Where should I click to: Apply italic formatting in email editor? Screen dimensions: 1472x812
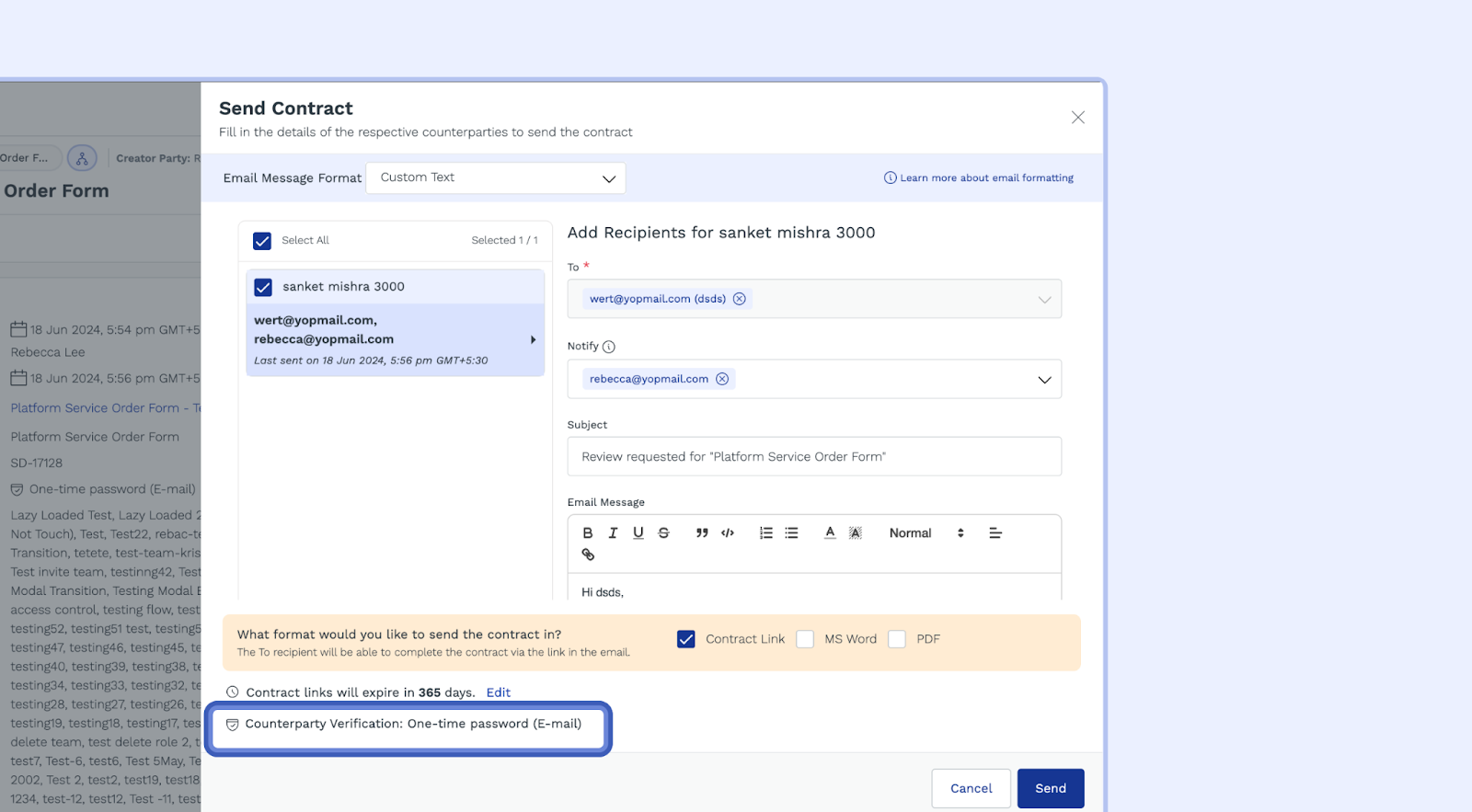point(613,533)
